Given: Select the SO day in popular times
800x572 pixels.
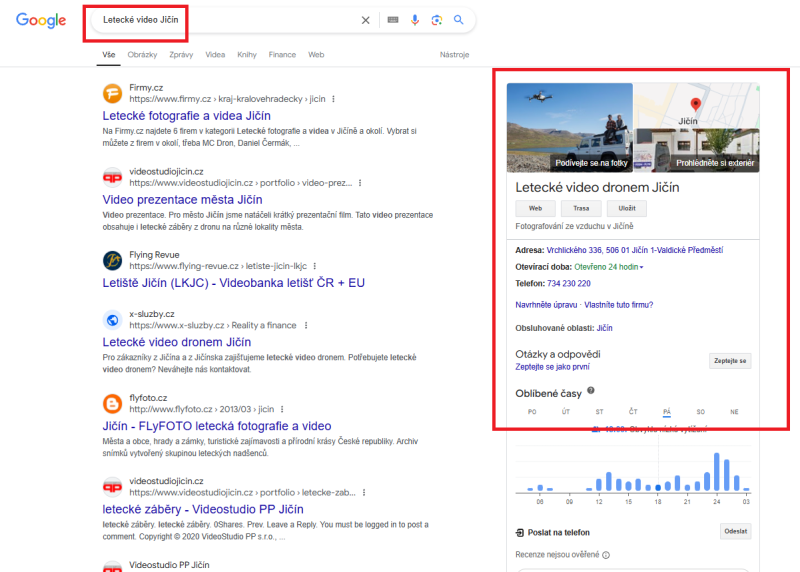Looking at the screenshot, I should point(701,412).
